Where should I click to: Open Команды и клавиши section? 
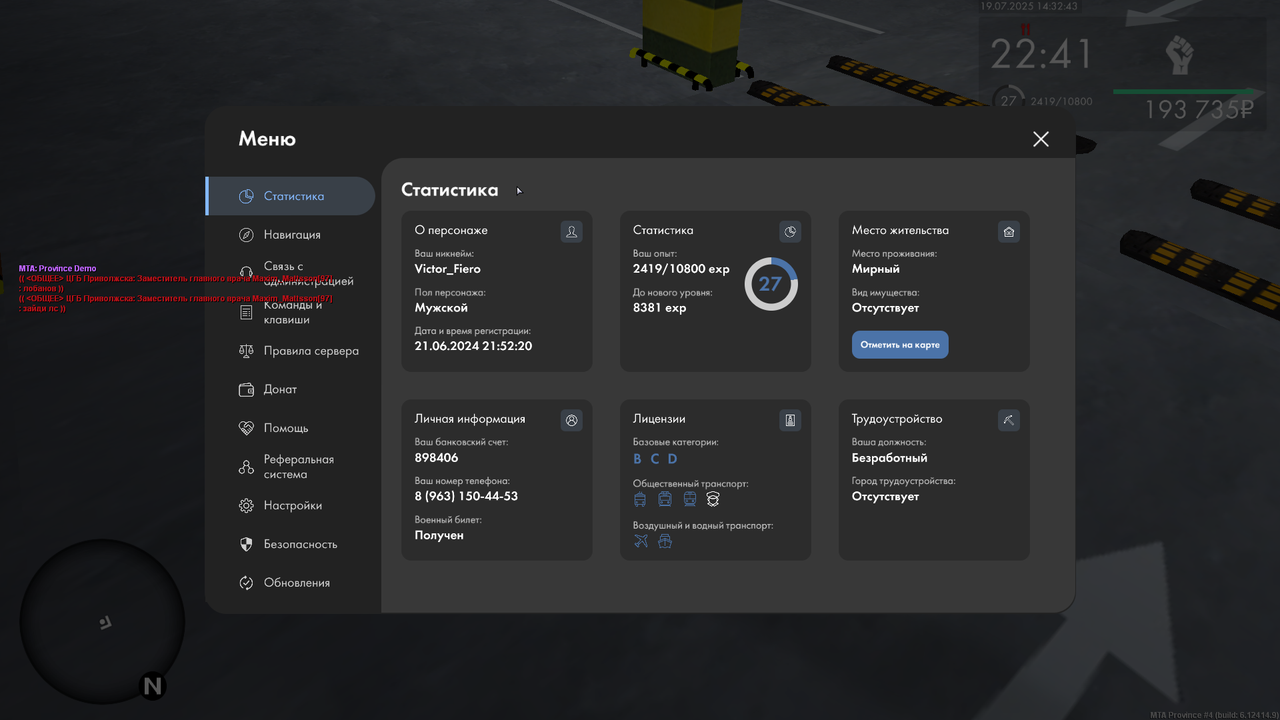click(290, 312)
